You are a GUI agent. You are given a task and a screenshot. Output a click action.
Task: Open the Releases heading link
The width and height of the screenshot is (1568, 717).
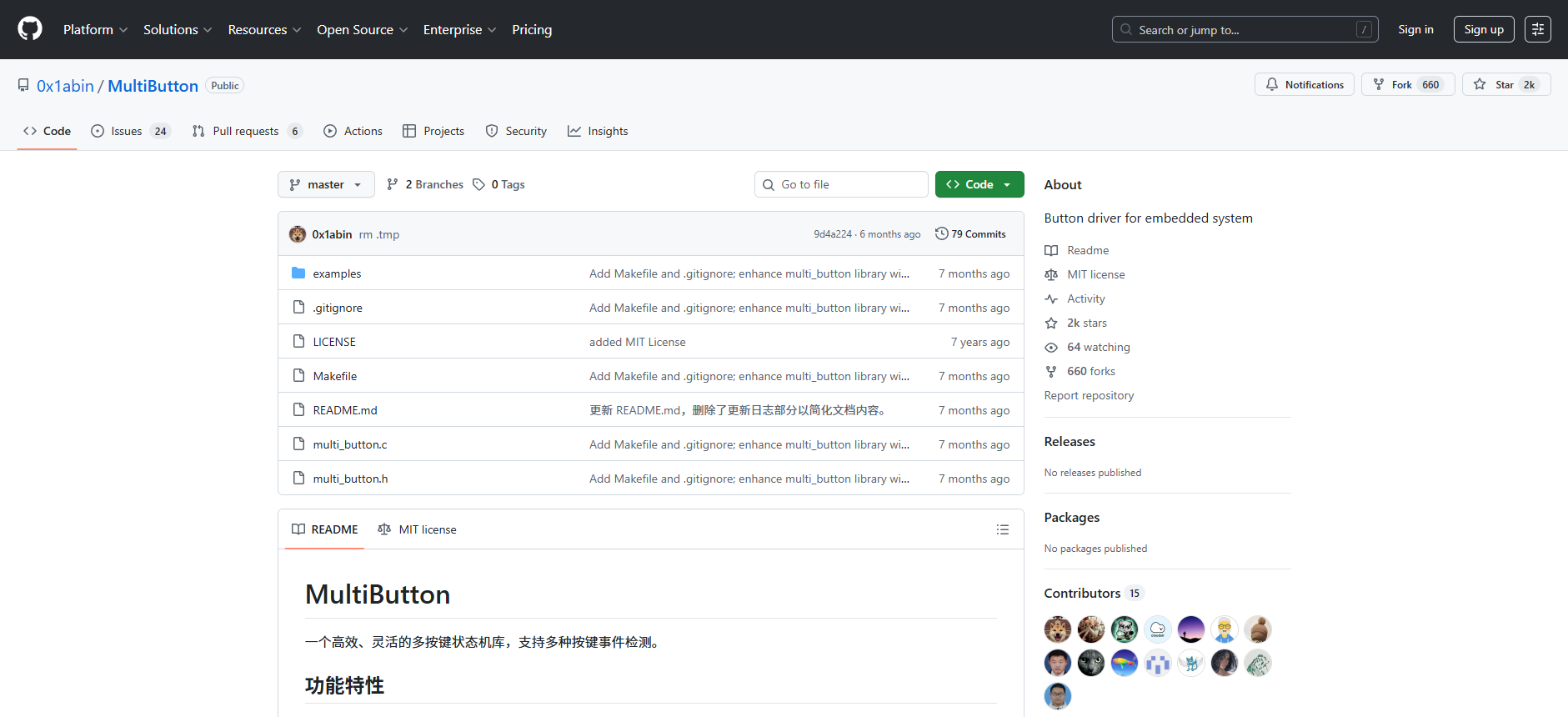tap(1070, 441)
